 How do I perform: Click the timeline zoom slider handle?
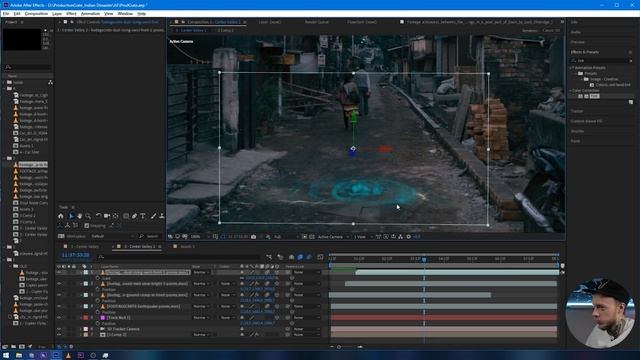tap(339, 347)
